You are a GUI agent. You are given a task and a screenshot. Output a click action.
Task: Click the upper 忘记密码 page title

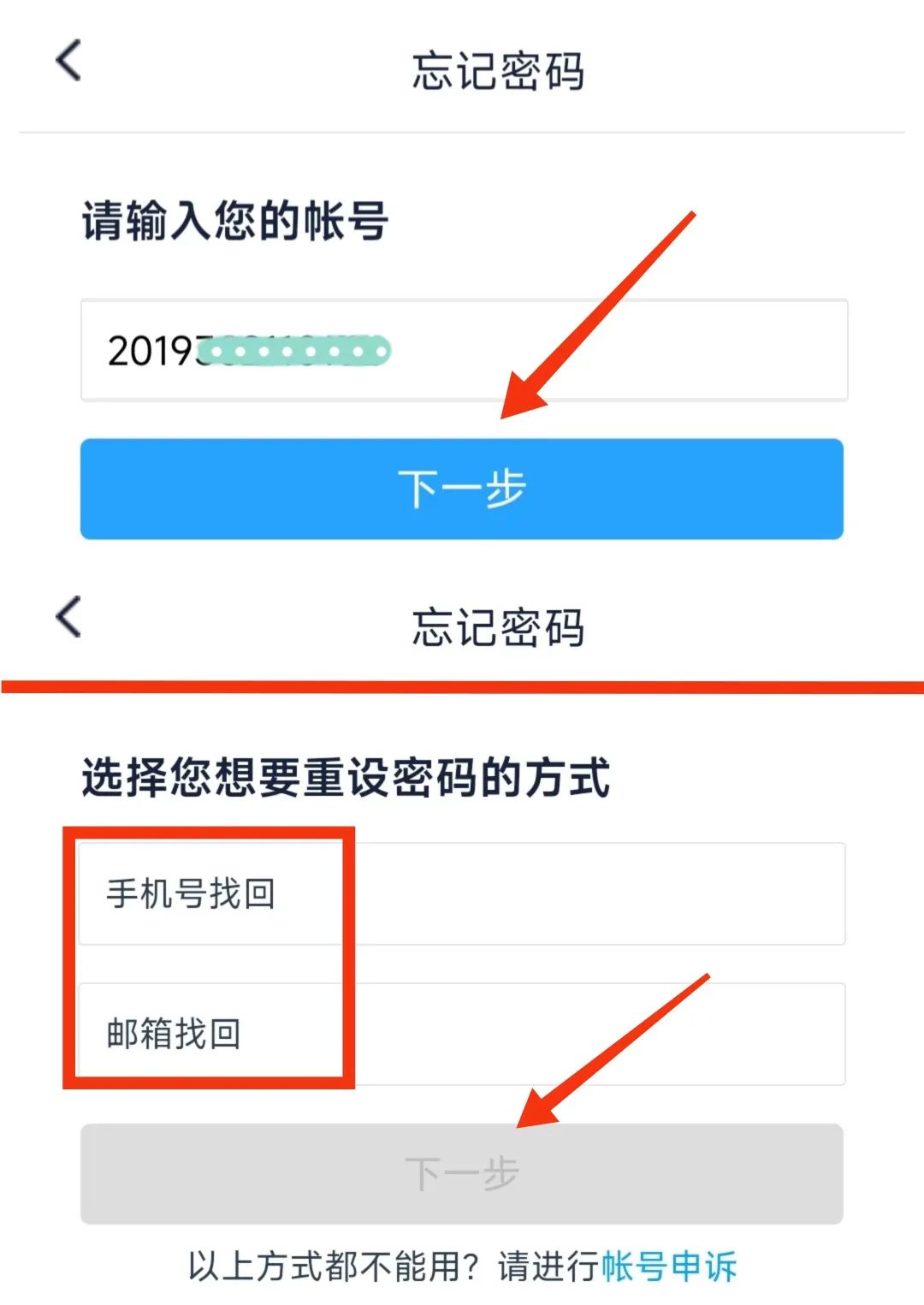[498, 71]
